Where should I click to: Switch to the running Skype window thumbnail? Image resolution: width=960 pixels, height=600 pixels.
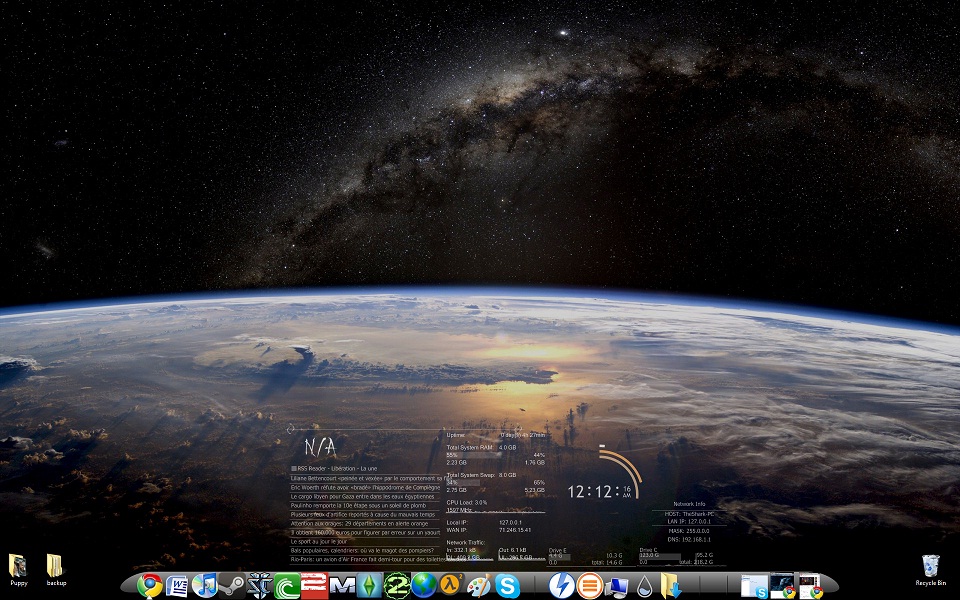pyautogui.click(x=754, y=586)
